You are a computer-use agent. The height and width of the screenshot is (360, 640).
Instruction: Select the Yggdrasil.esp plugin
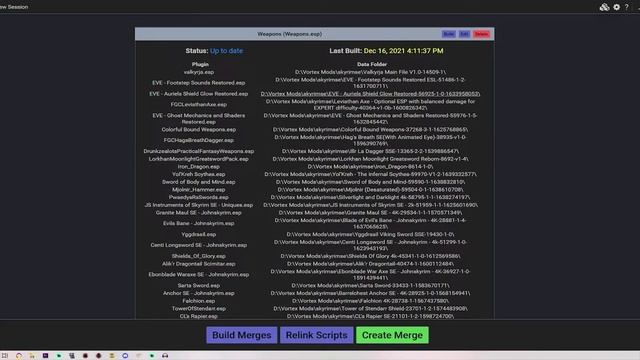199,234
